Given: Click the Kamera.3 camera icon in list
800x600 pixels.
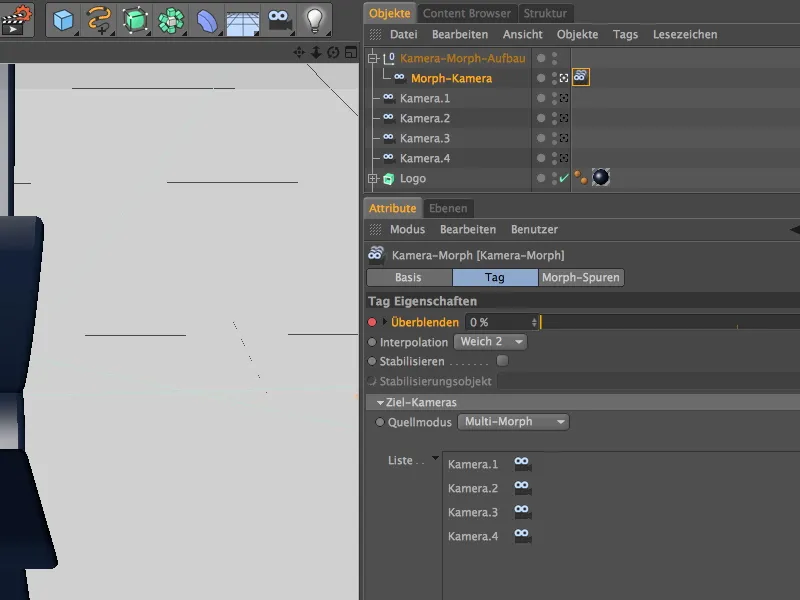Looking at the screenshot, I should coord(522,511).
